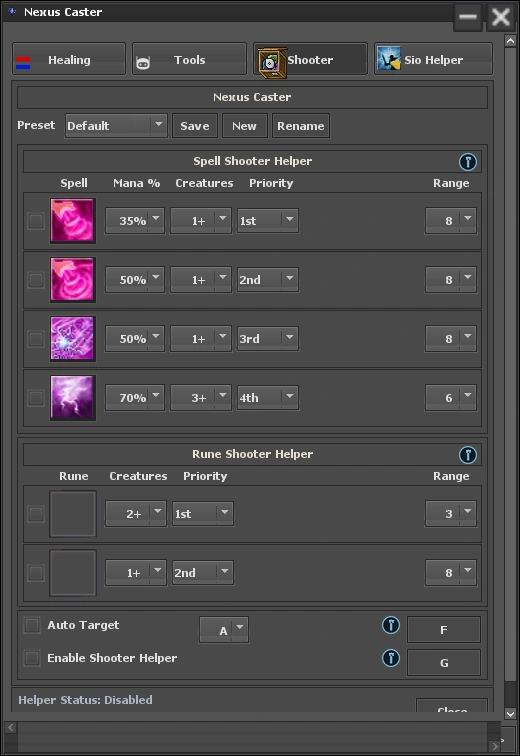This screenshot has height=756, width=520.
Task: Open the Preset Default dropdown
Action: (x=116, y=126)
